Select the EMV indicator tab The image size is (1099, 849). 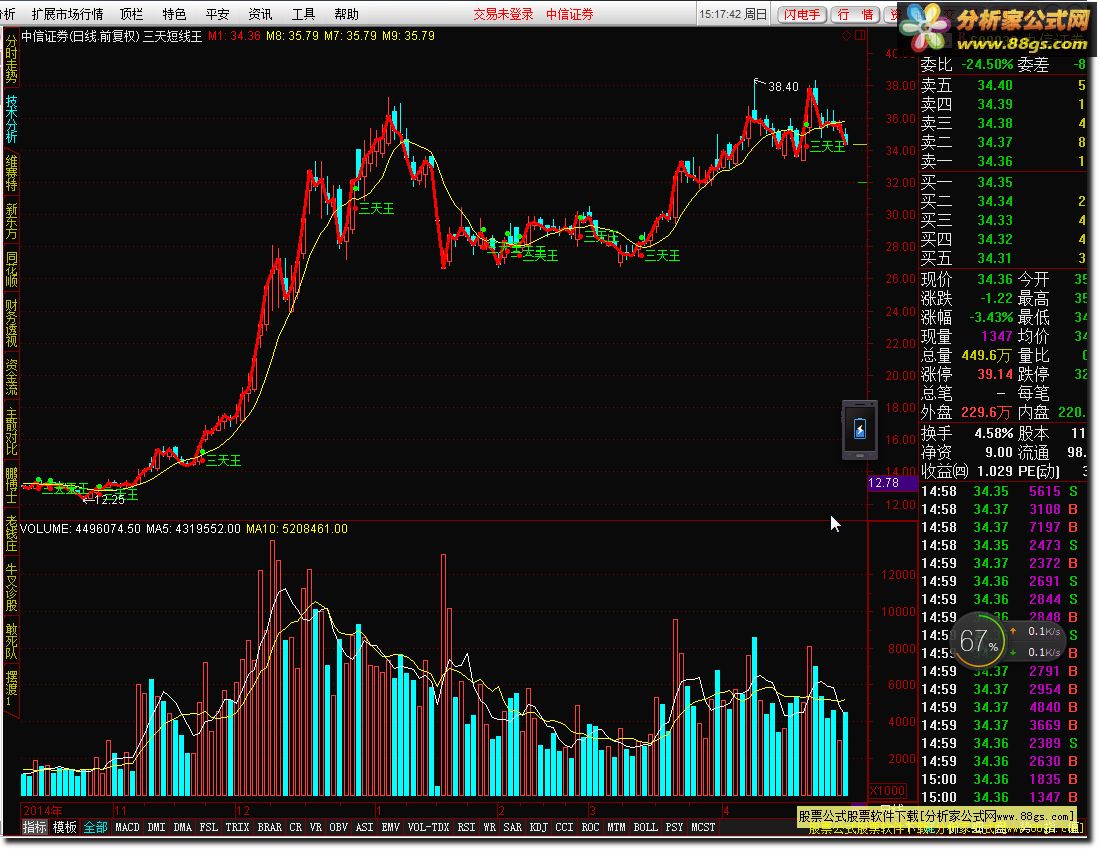tap(390, 827)
